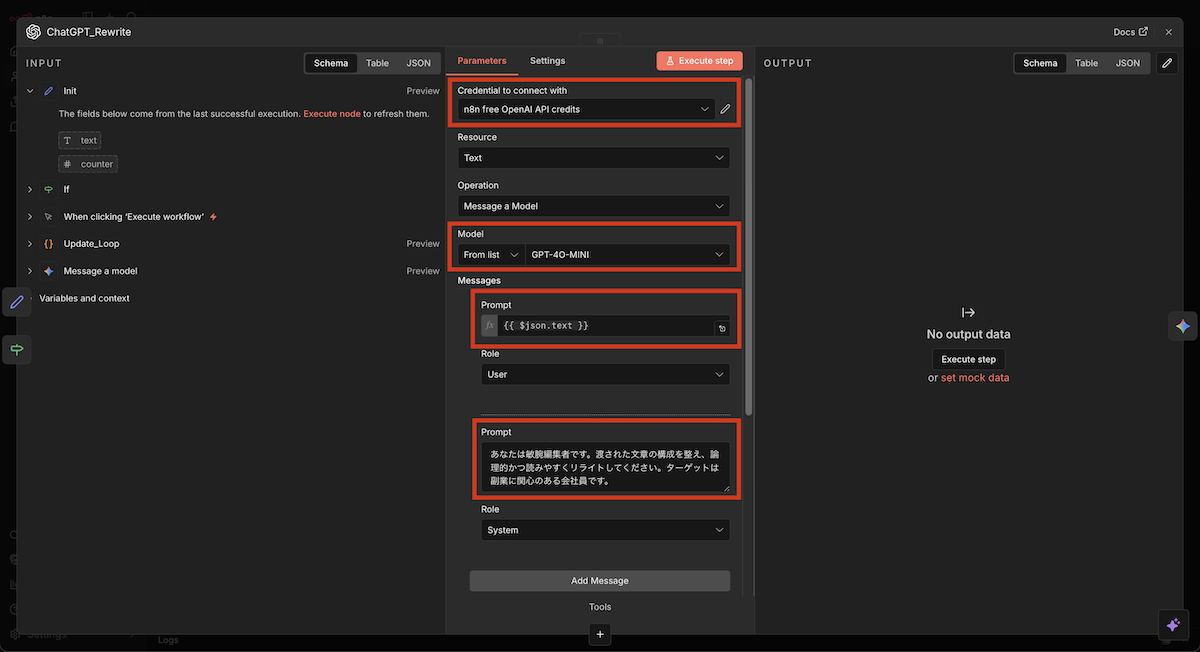
Task: Select the Parameters tab
Action: [482, 61]
